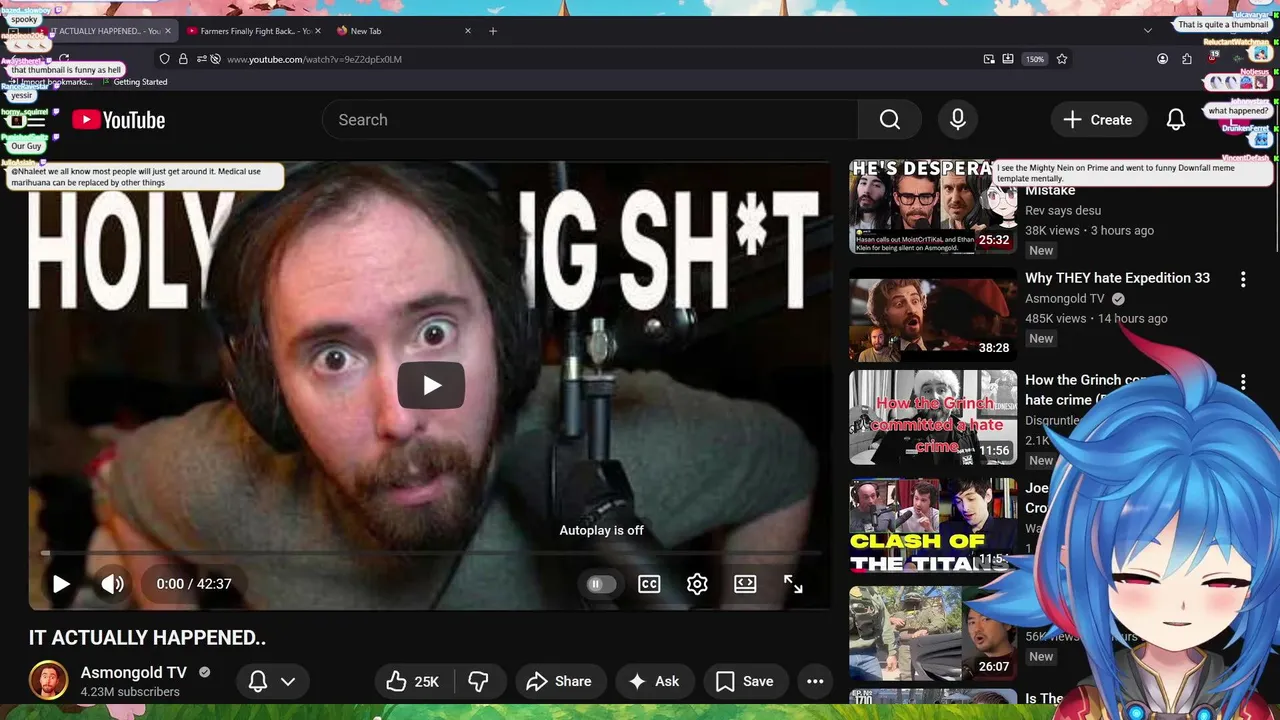The height and width of the screenshot is (720, 1280).
Task: Close the 'Farmers Finally Fight Back' tab
Action: click(319, 31)
